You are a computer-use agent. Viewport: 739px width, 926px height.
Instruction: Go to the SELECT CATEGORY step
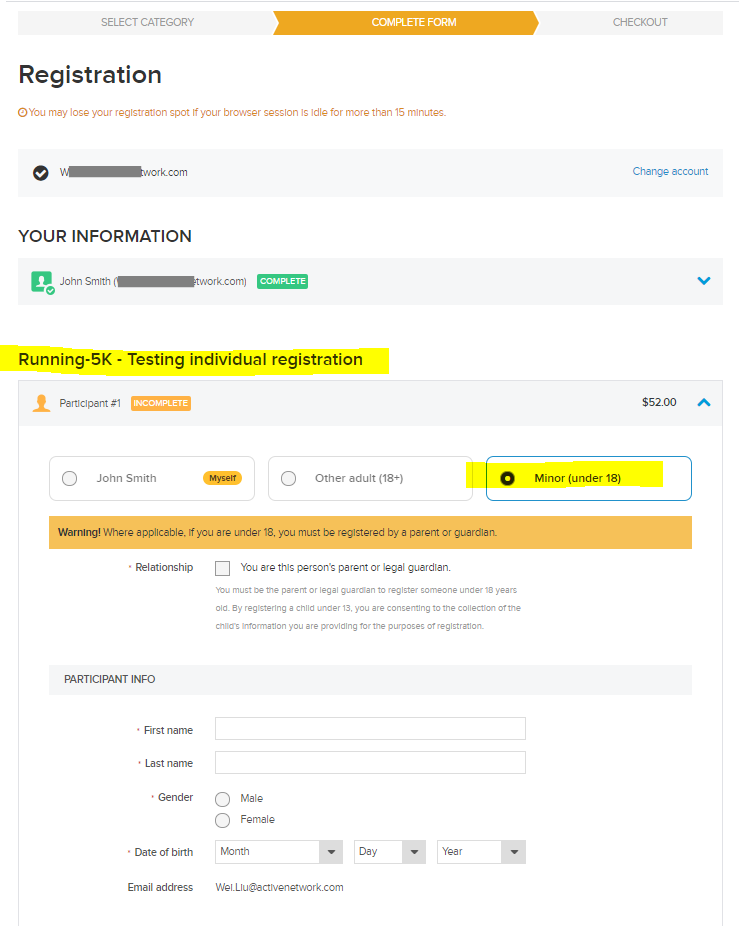coord(147,22)
